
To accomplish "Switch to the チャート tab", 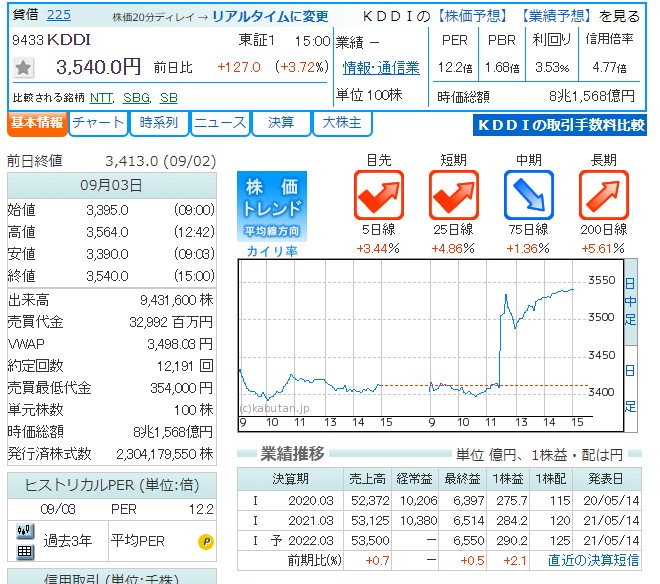I will tap(98, 123).
